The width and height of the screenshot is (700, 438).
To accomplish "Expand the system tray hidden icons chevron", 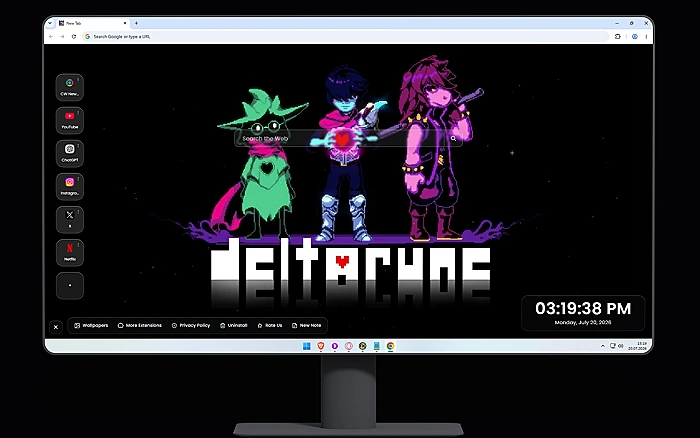I will click(603, 346).
